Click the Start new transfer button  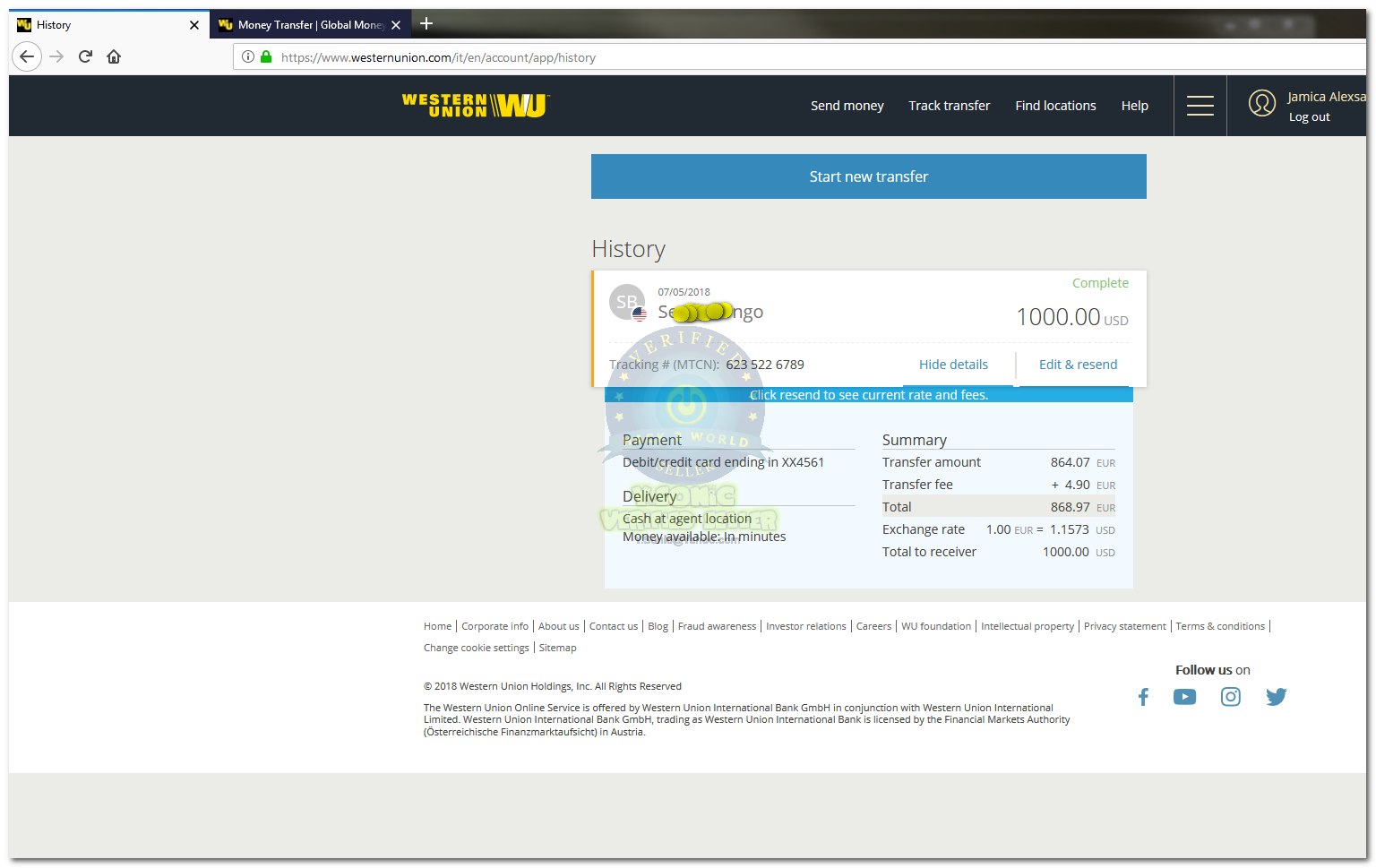tap(869, 176)
